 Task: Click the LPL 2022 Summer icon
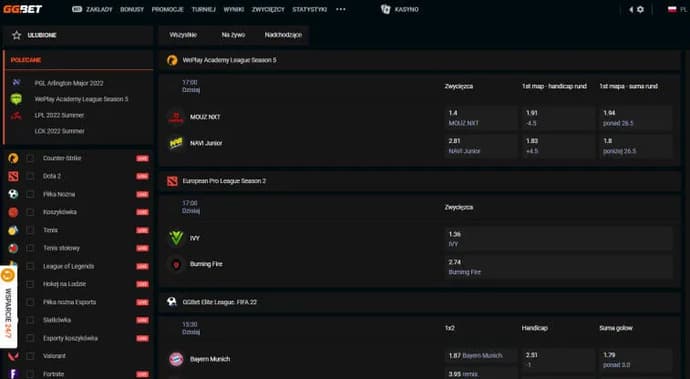coord(16,116)
